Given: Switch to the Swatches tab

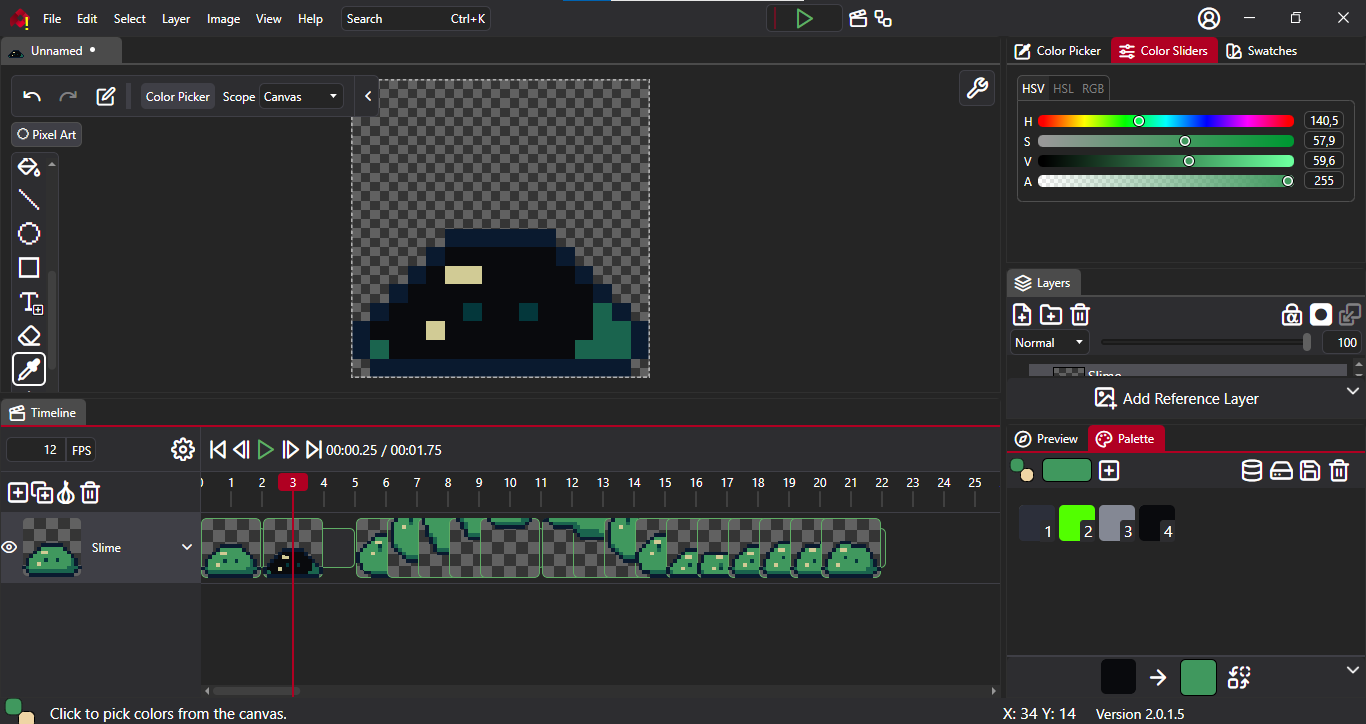Looking at the screenshot, I should coord(1261,51).
